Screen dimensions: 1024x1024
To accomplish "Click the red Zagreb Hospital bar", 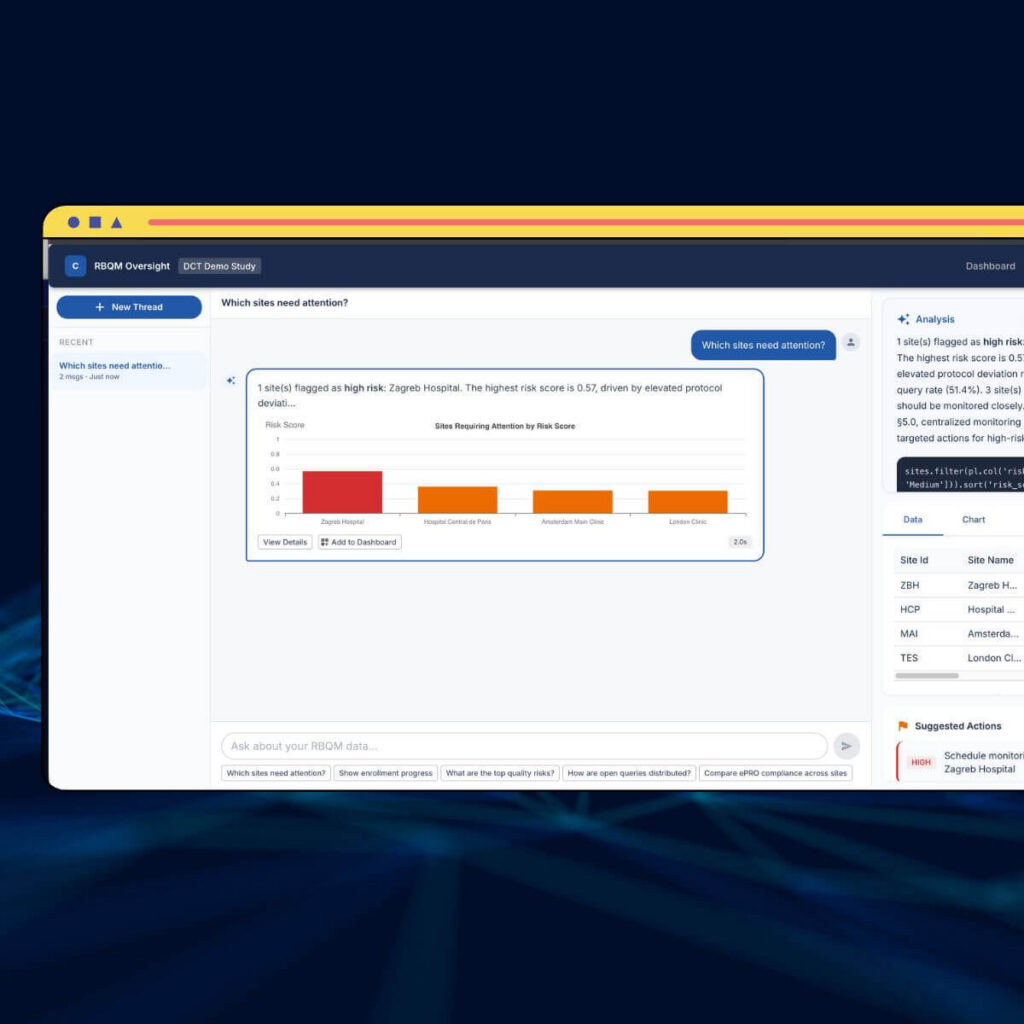I will (342, 492).
